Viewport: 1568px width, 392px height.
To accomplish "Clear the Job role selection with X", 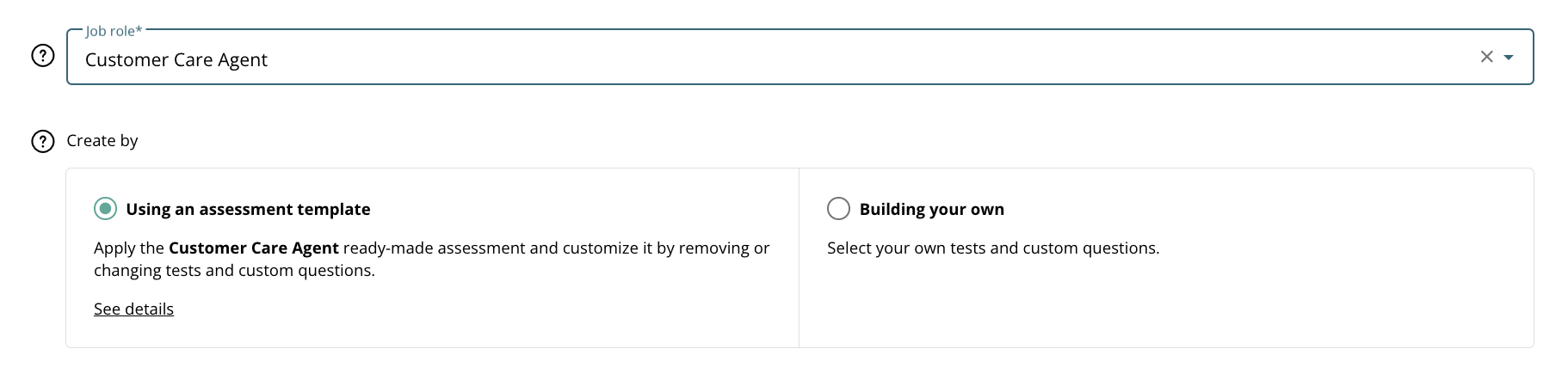I will [x=1486, y=57].
